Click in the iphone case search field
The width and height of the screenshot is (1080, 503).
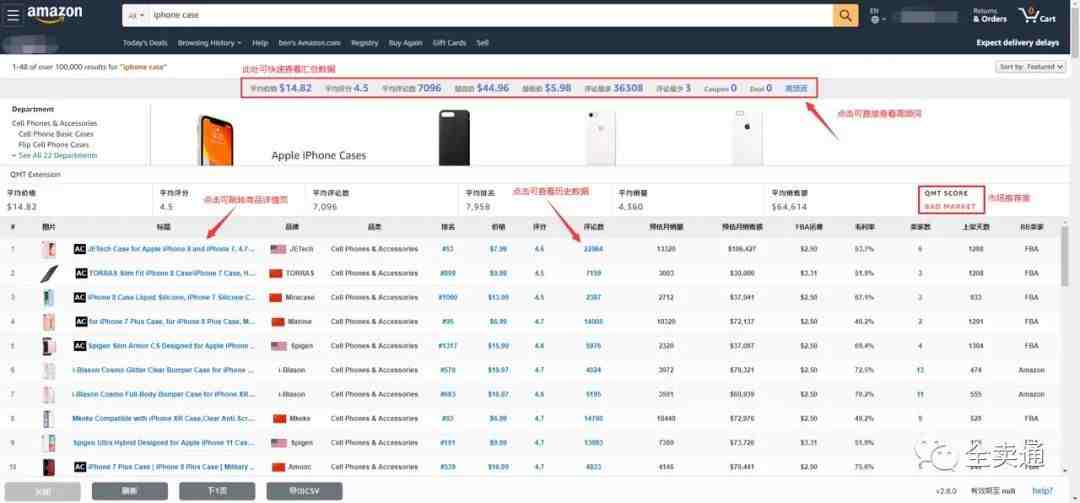[x=490, y=15]
